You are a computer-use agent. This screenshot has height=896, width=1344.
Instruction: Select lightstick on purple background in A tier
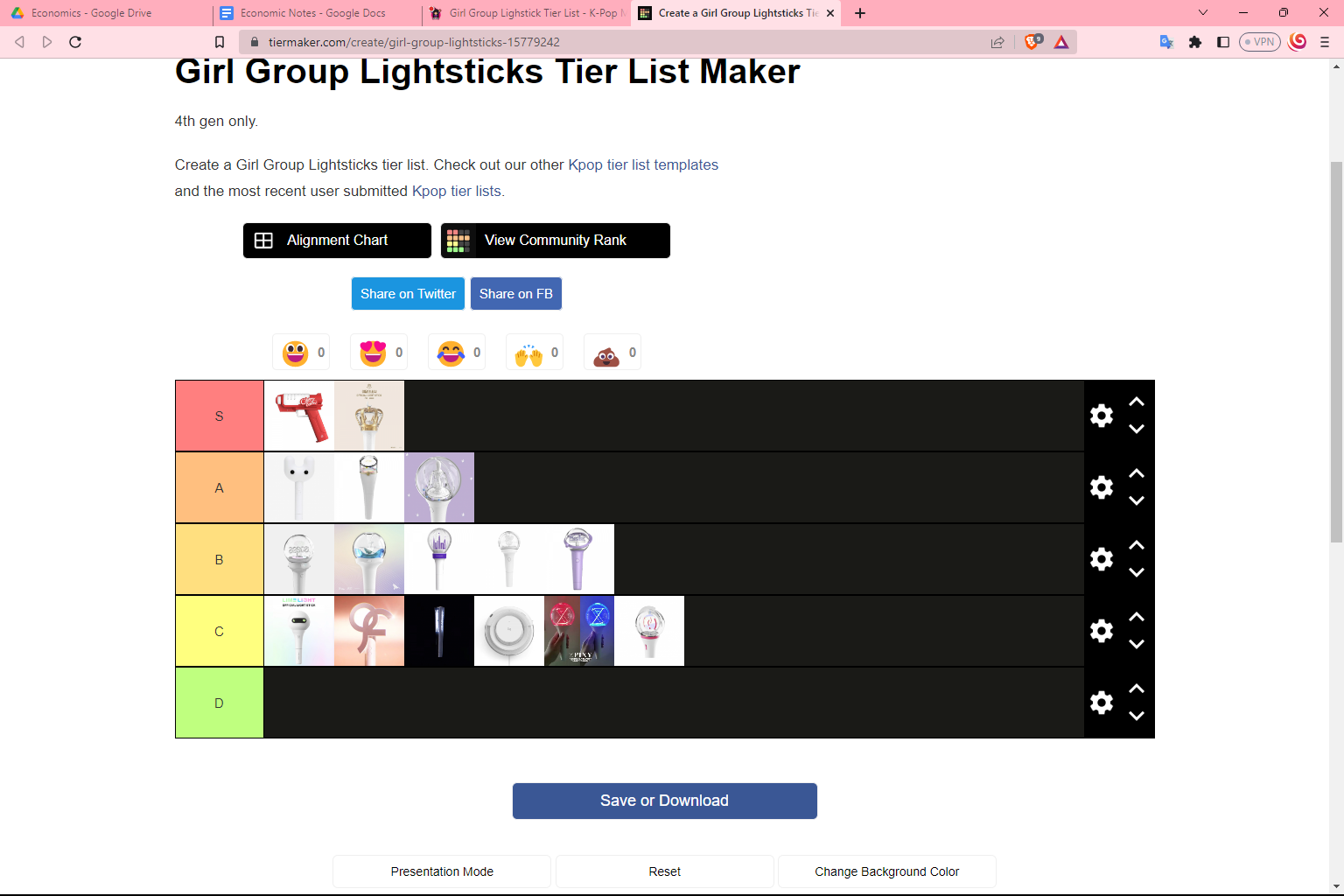tap(439, 487)
